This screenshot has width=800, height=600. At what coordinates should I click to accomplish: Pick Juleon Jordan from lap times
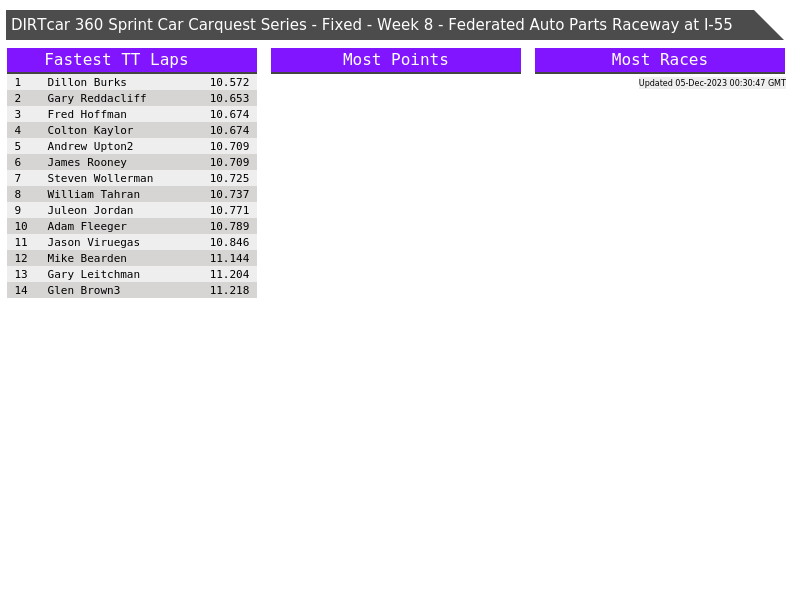(x=90, y=210)
